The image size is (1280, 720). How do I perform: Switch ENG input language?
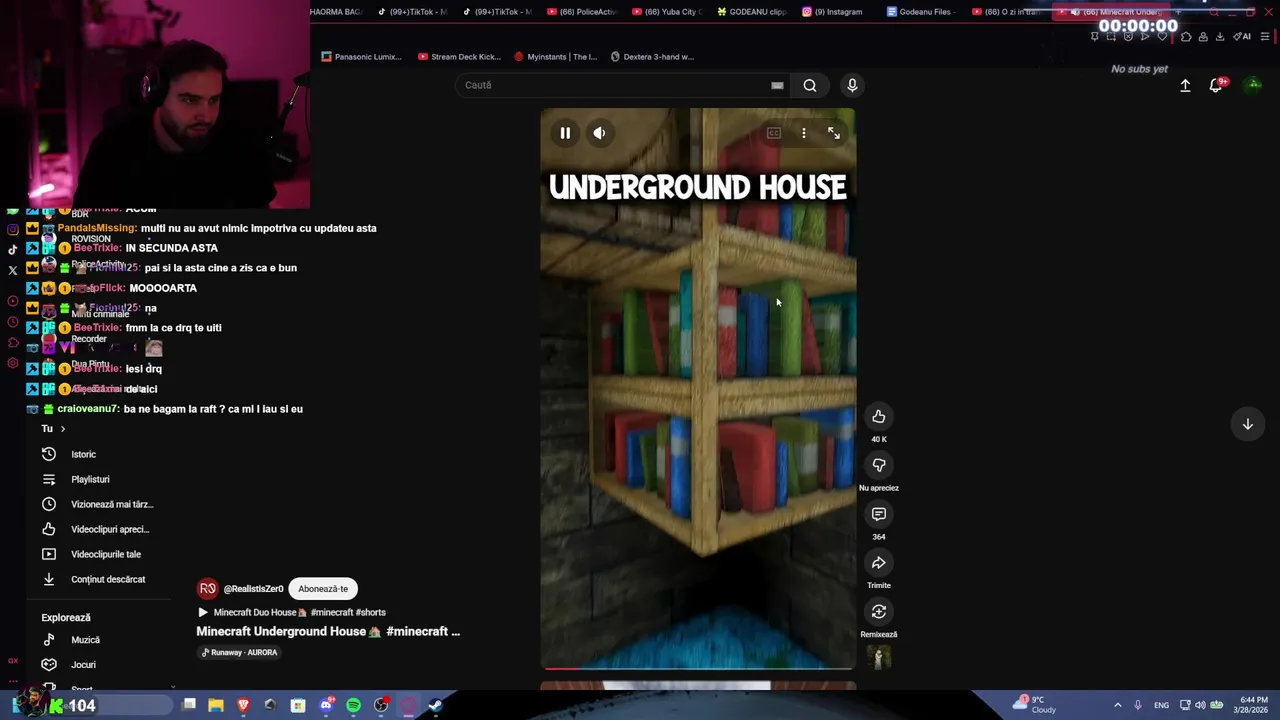(1161, 705)
